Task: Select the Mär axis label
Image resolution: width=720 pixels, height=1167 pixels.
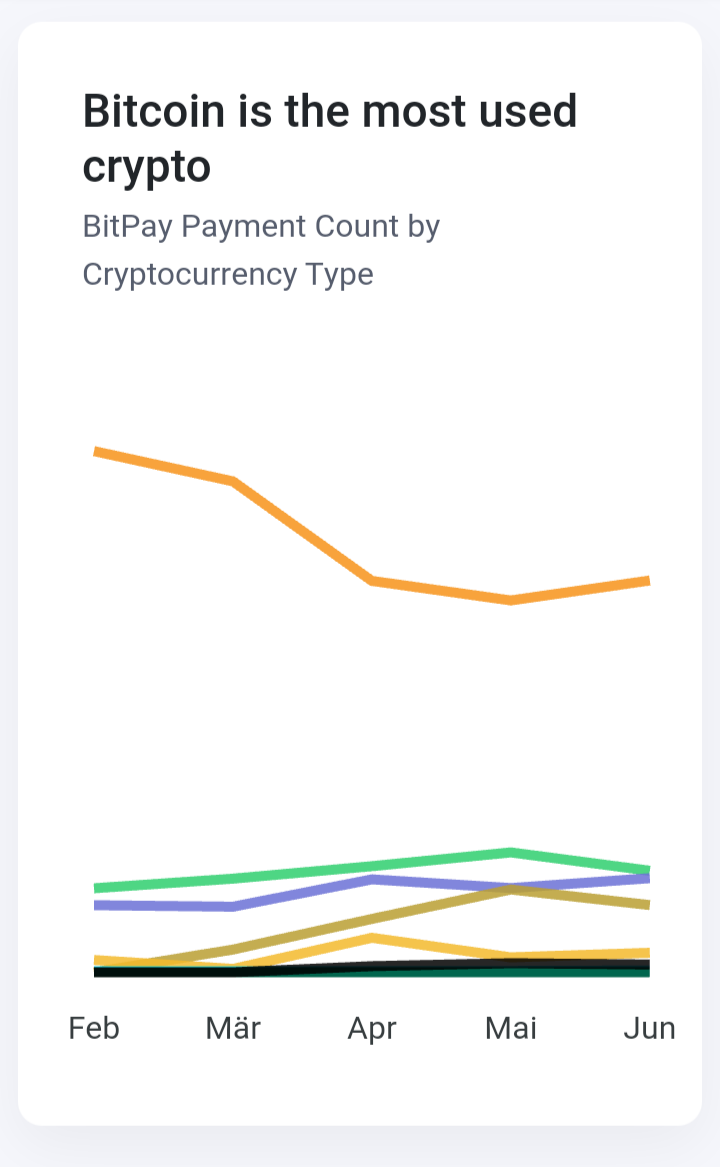Action: 233,1028
